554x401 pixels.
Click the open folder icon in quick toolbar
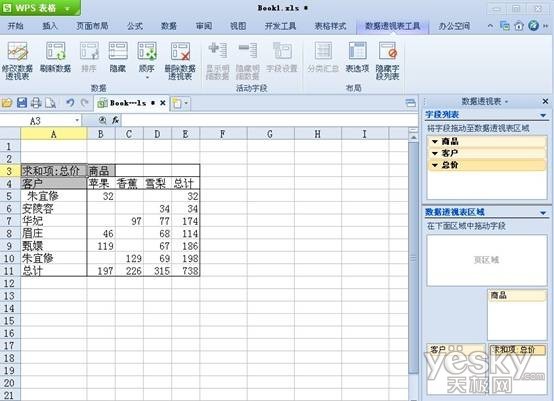pos(7,103)
